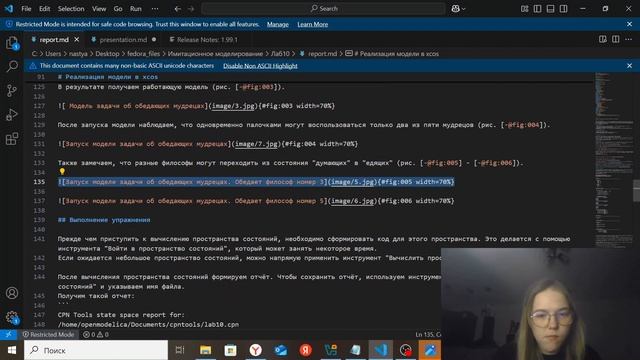Image resolution: width=640 pixels, height=360 pixels.
Task: Click Restricted Mode status bar item
Action: (49, 334)
